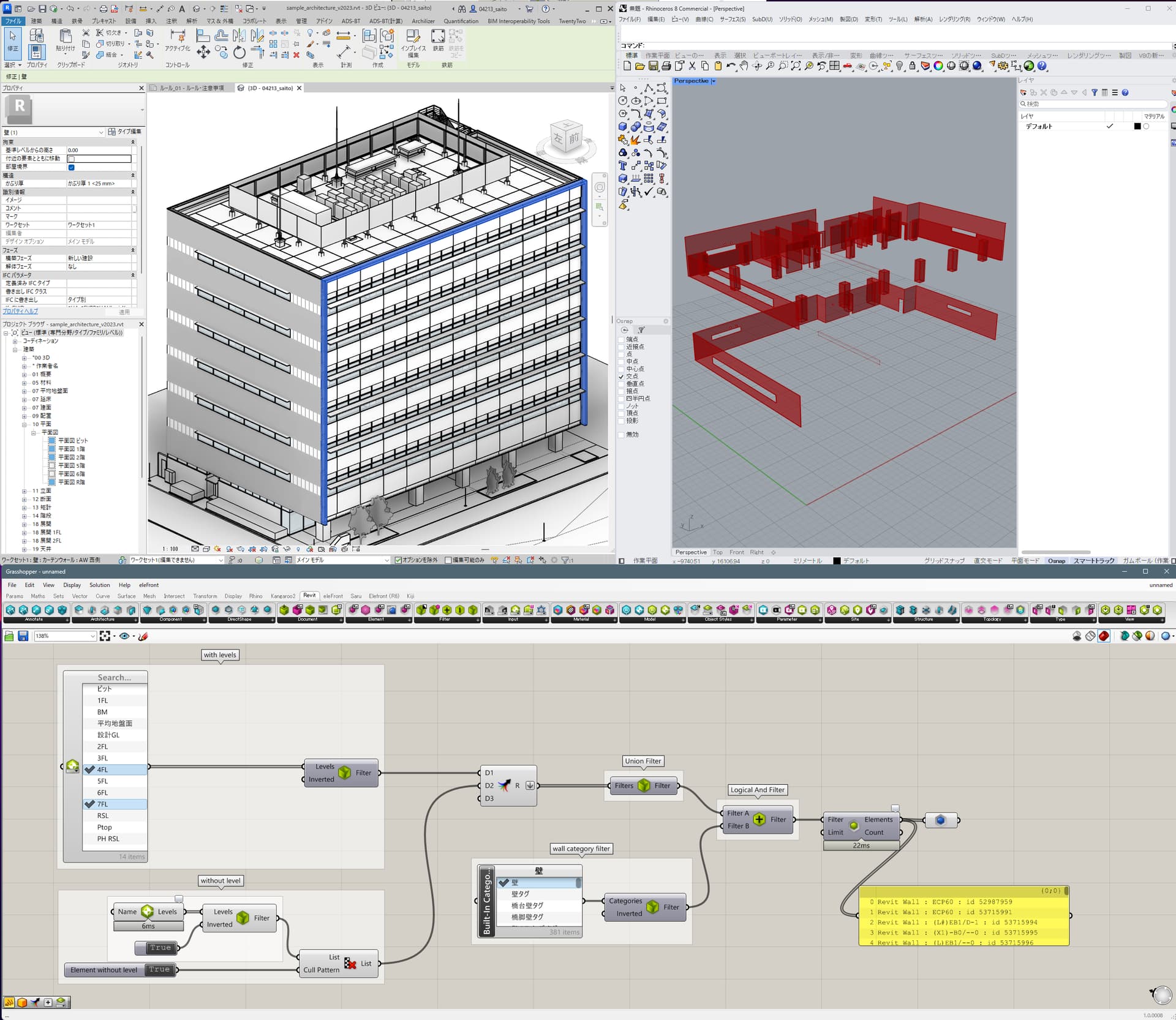Click タイプ編集 button in Properties palette
Image resolution: width=1176 pixels, height=1020 pixels.
point(125,132)
